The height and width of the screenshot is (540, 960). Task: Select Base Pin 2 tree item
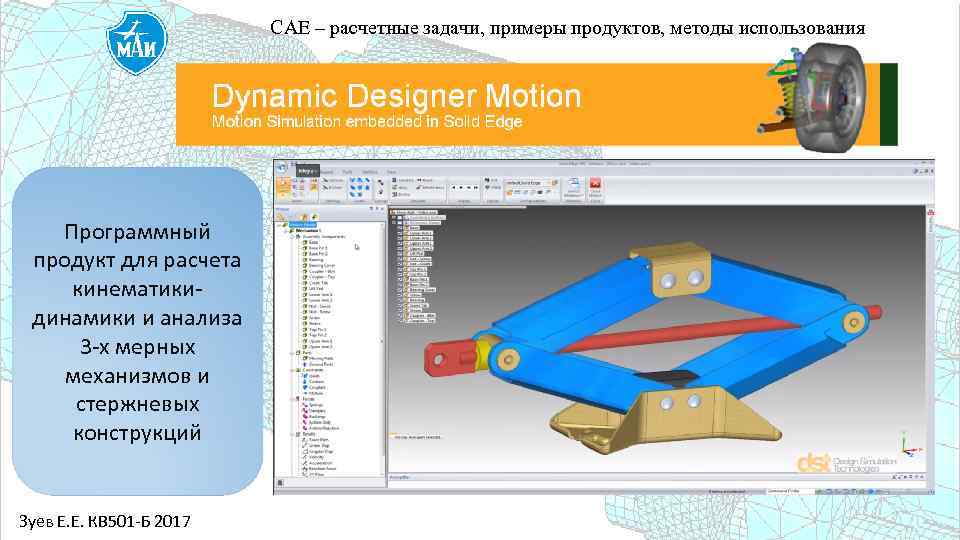pyautogui.click(x=318, y=254)
